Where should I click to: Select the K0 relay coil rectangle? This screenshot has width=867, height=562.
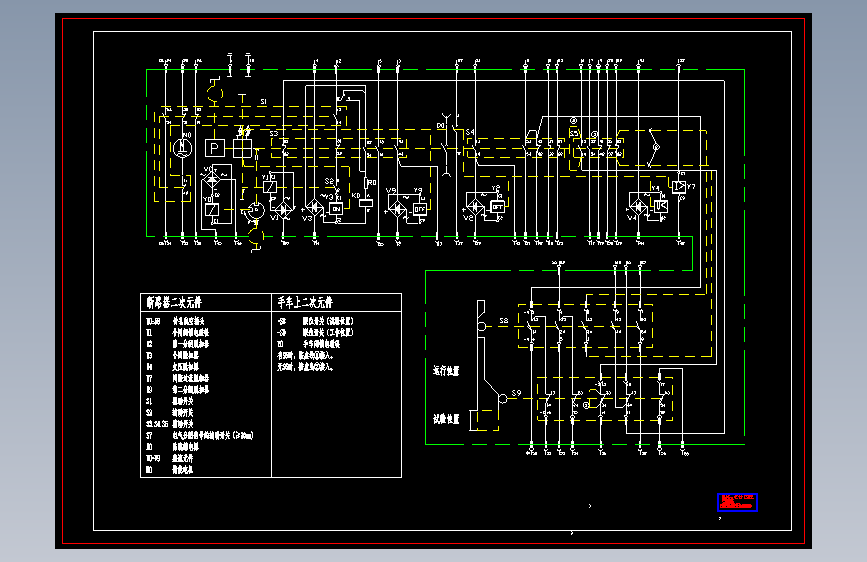click(x=365, y=202)
